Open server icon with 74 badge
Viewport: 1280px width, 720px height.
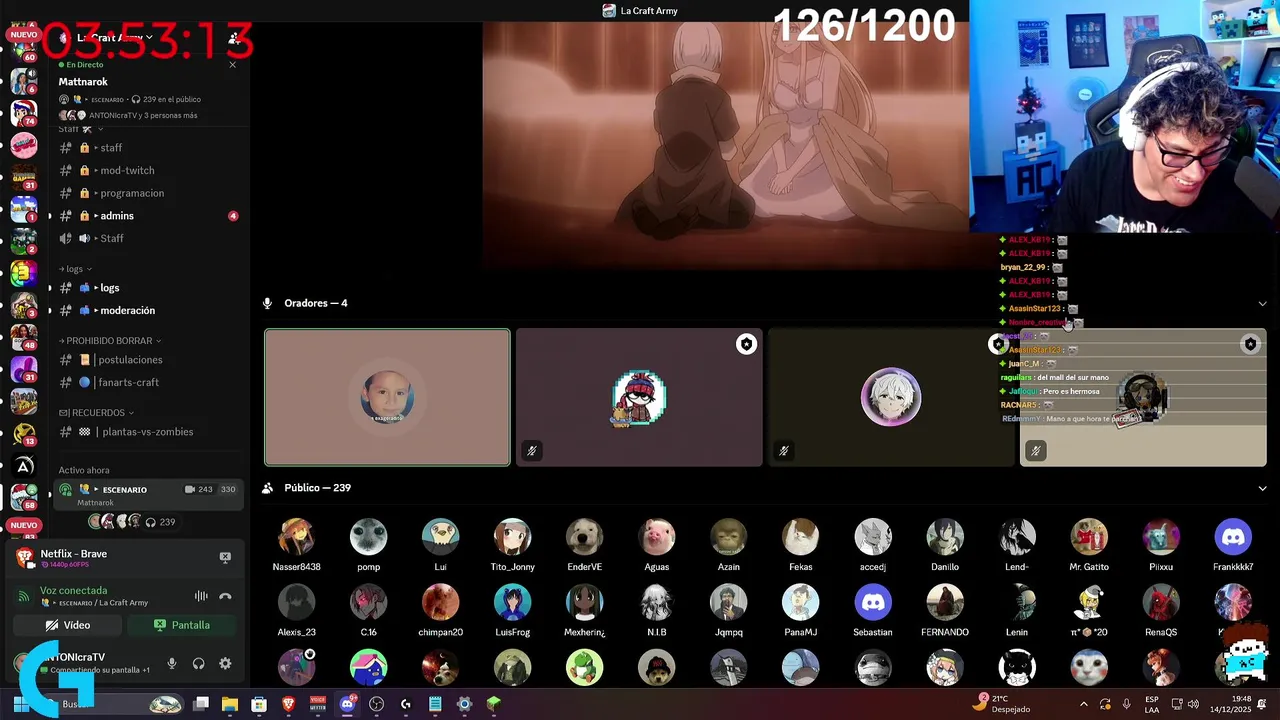[x=24, y=112]
